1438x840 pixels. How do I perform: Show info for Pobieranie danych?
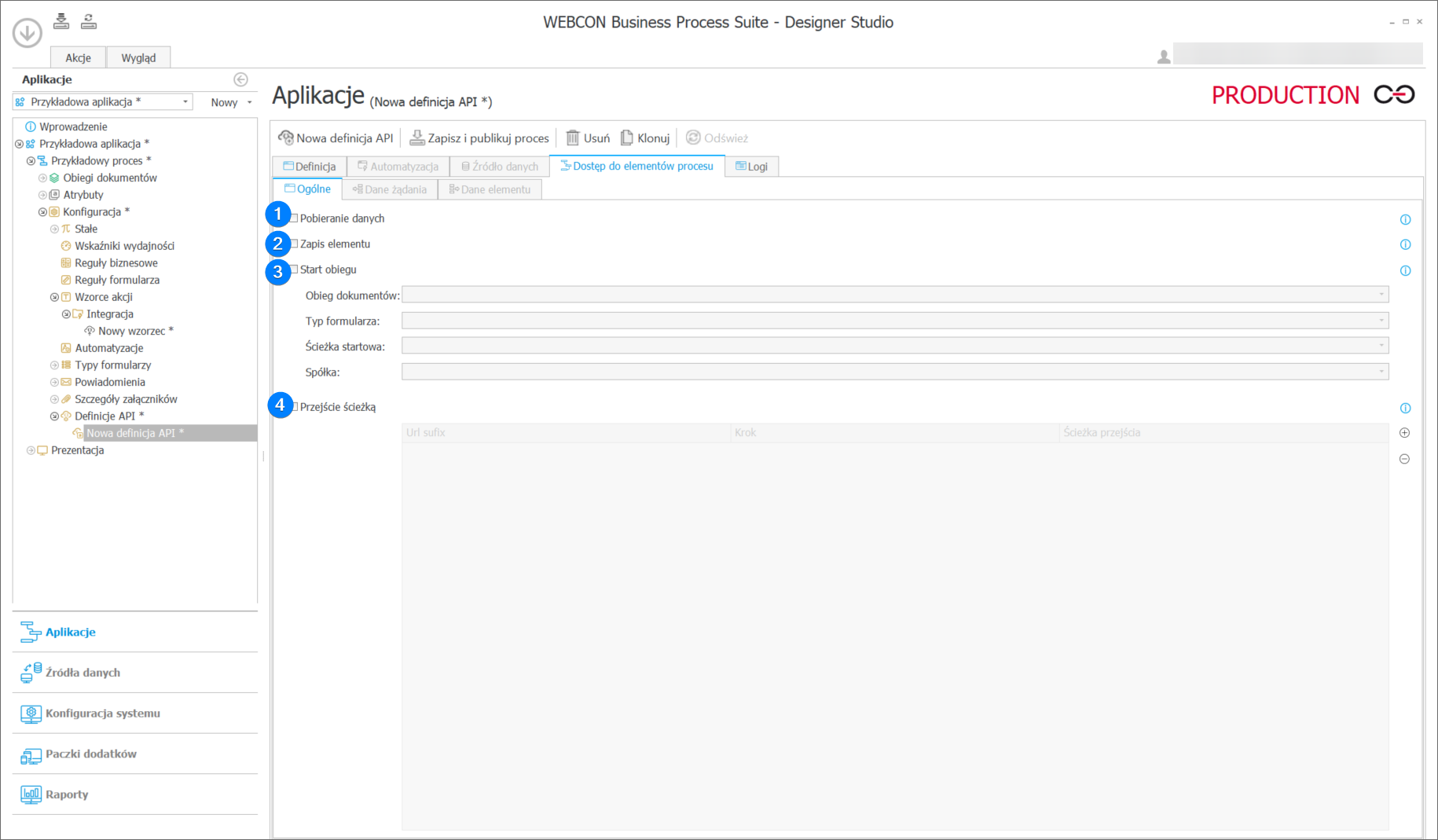[1405, 220]
